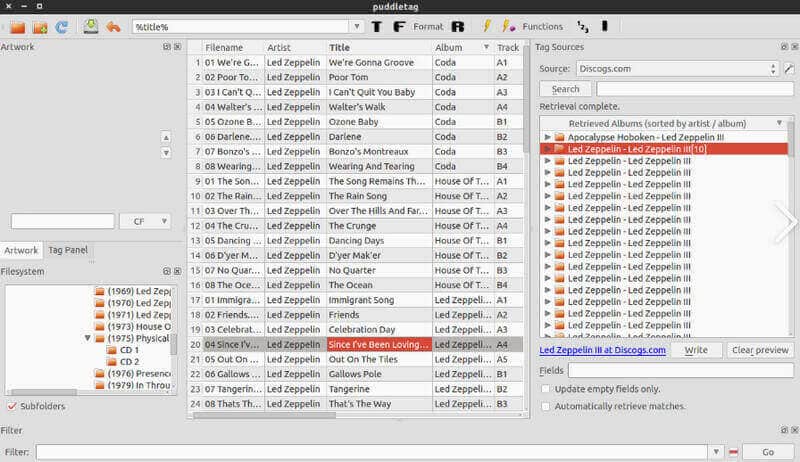
Task: Click the Filesystem panel float icon
Action: click(167, 271)
